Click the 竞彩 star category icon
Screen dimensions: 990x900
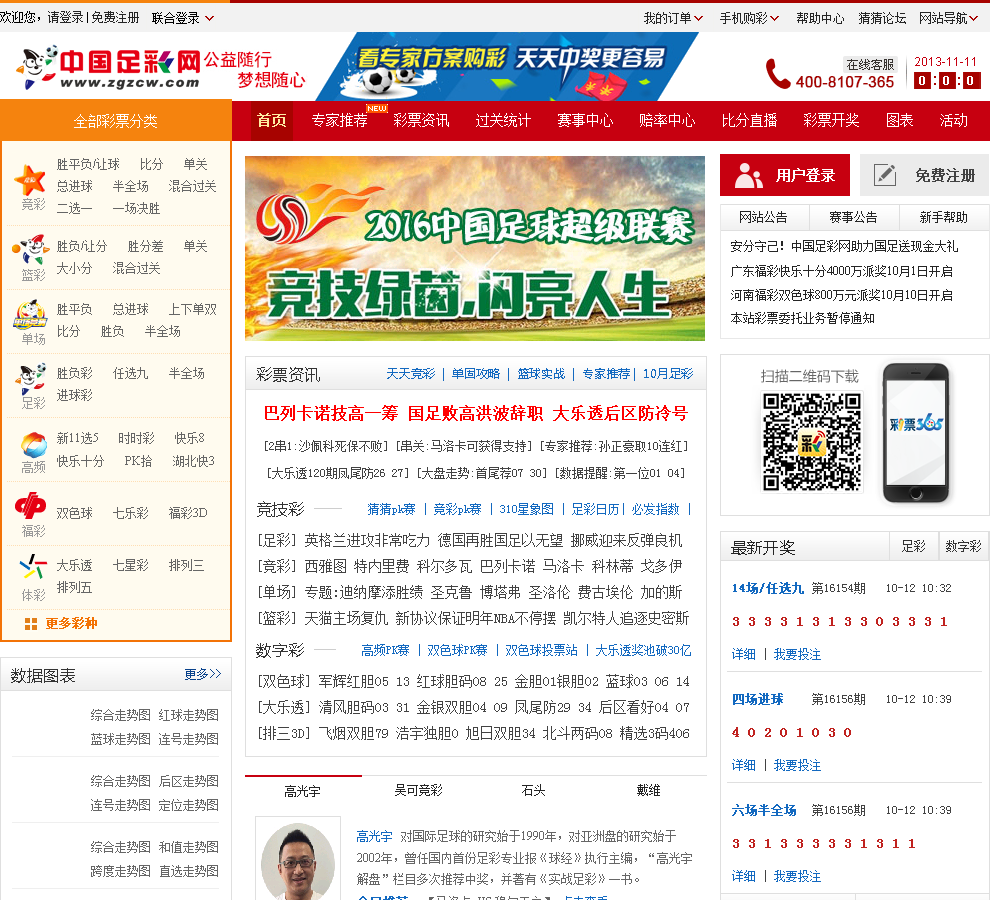30,179
